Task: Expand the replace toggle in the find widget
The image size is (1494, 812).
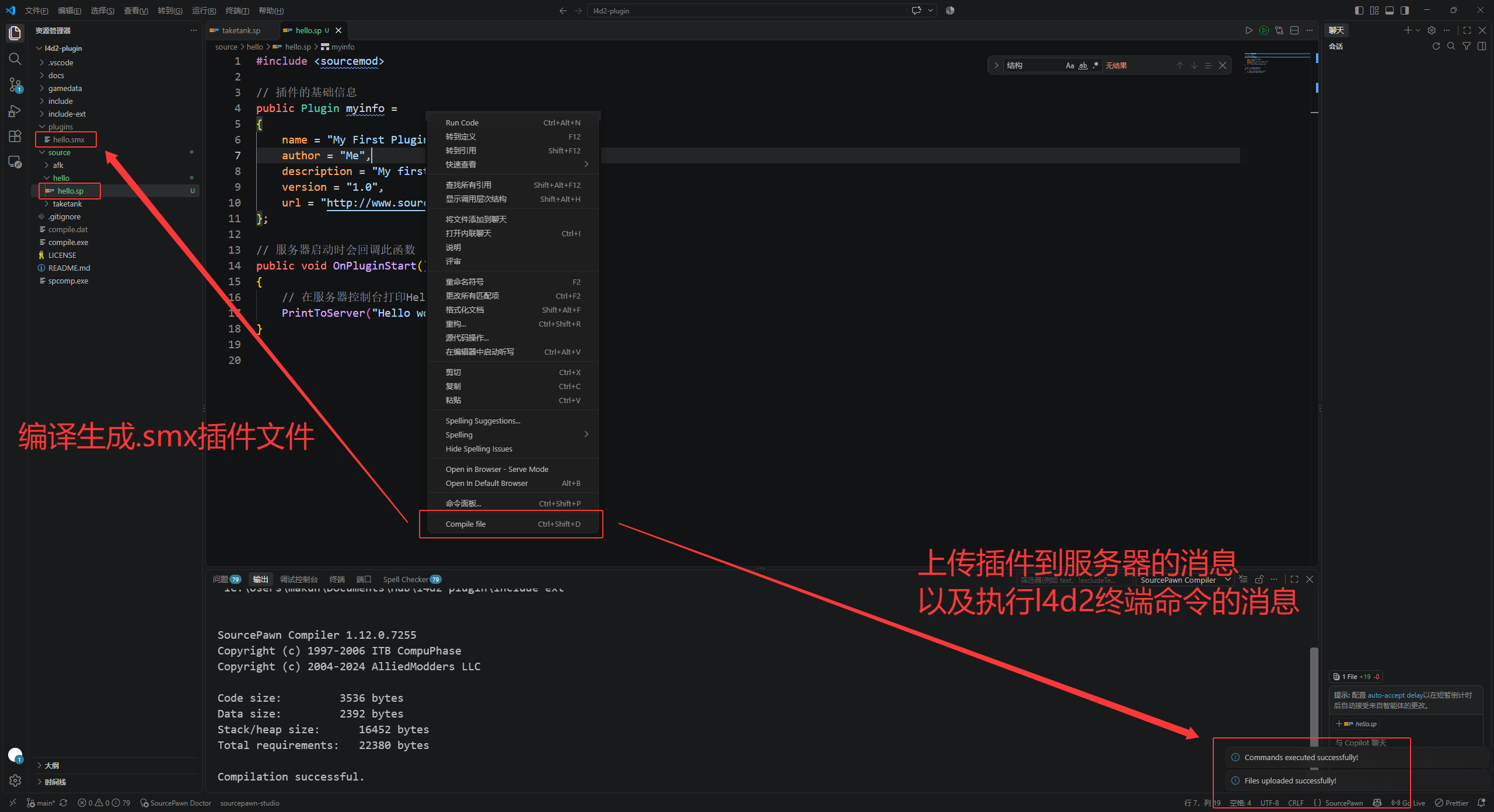Action: 996,65
